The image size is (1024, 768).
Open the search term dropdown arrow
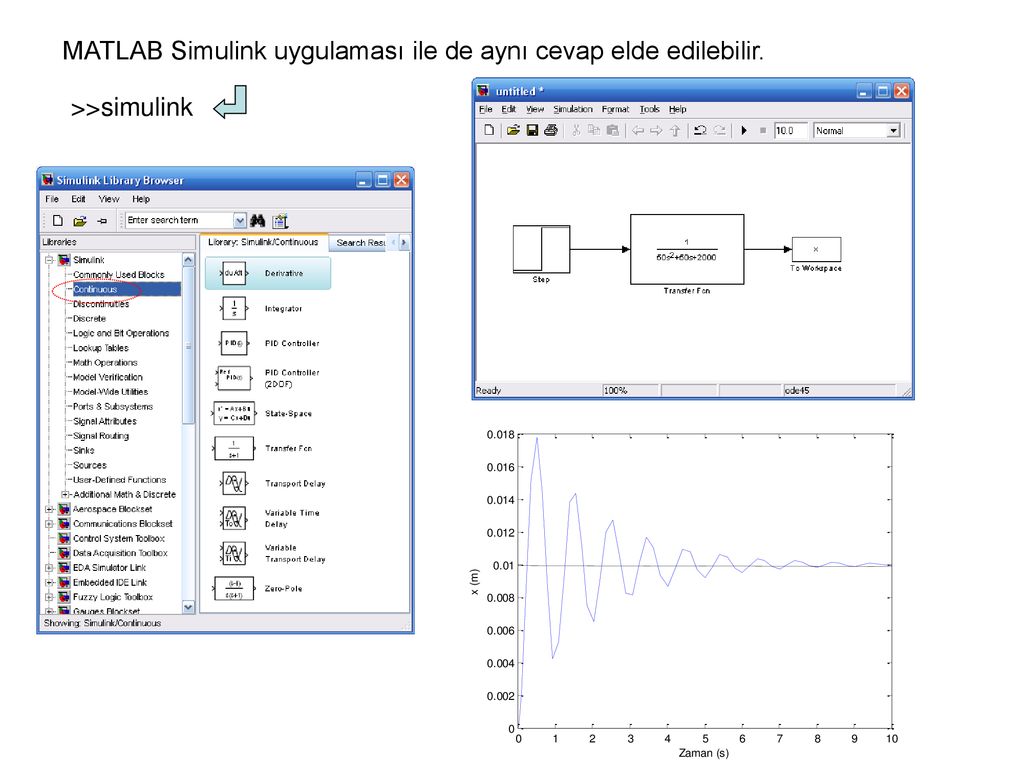(240, 221)
